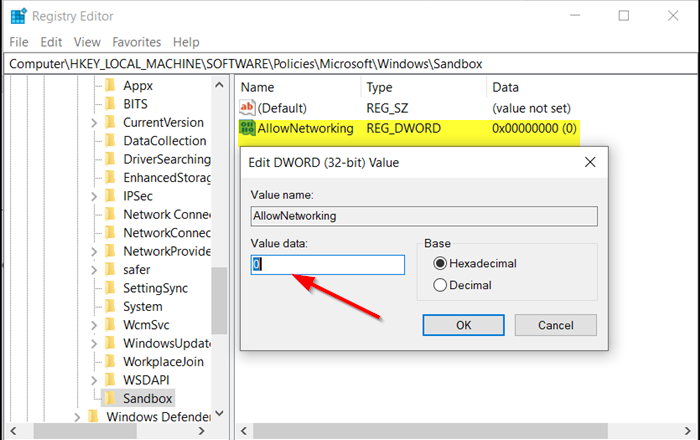Expand the WcmSvc key
This screenshot has height=440, width=700.
pyautogui.click(x=94, y=325)
